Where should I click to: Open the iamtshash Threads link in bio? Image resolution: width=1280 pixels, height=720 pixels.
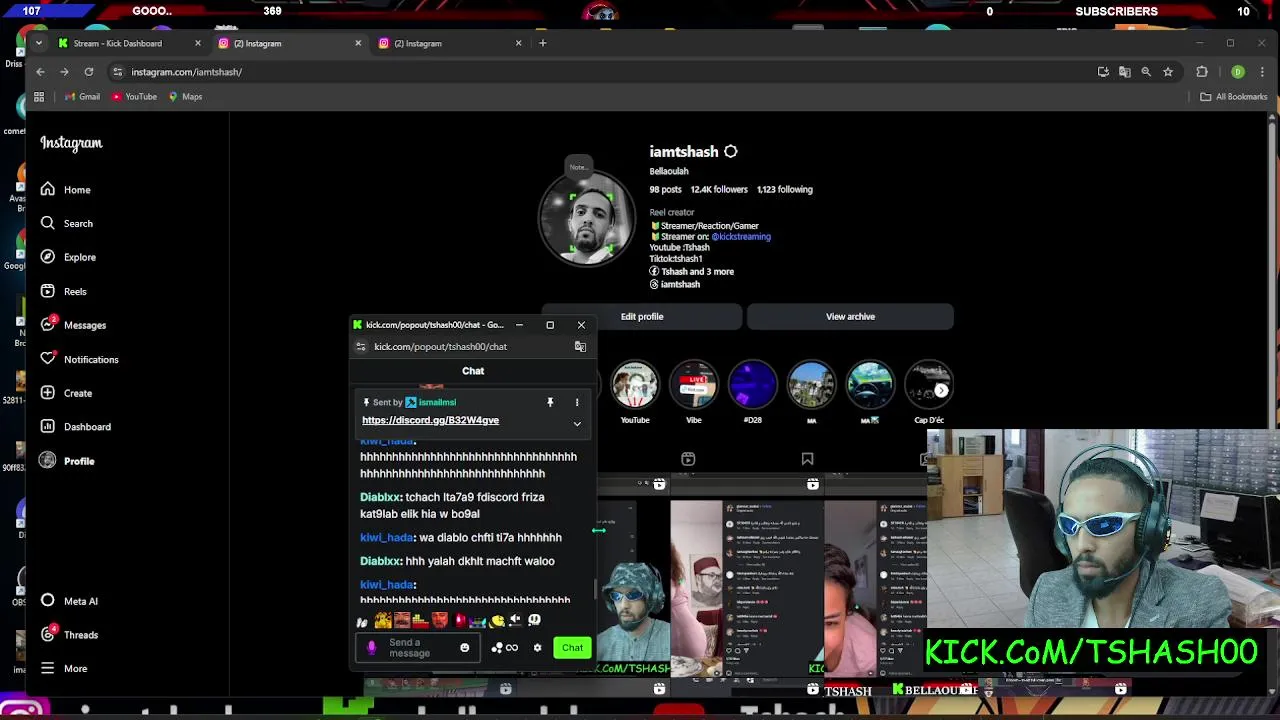(675, 285)
